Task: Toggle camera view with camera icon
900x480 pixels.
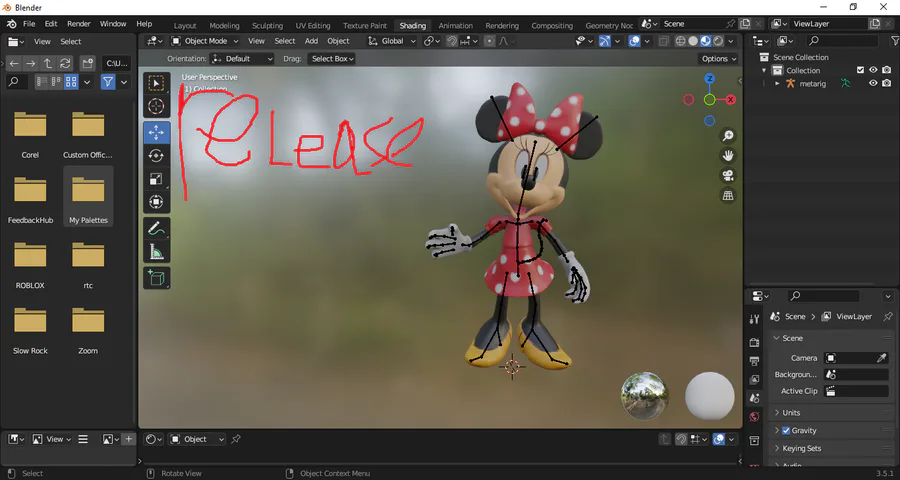Action: pyautogui.click(x=728, y=175)
